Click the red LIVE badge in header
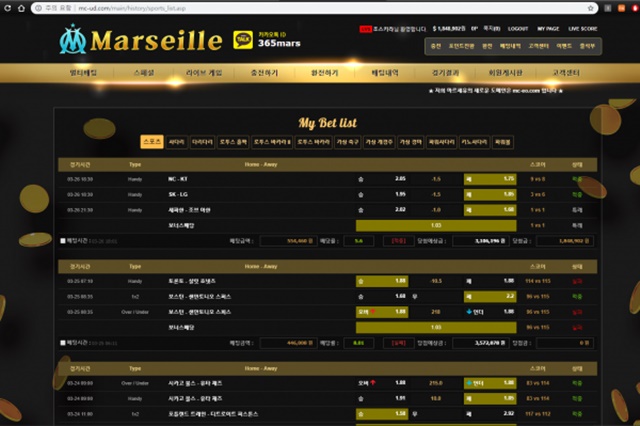 point(365,29)
